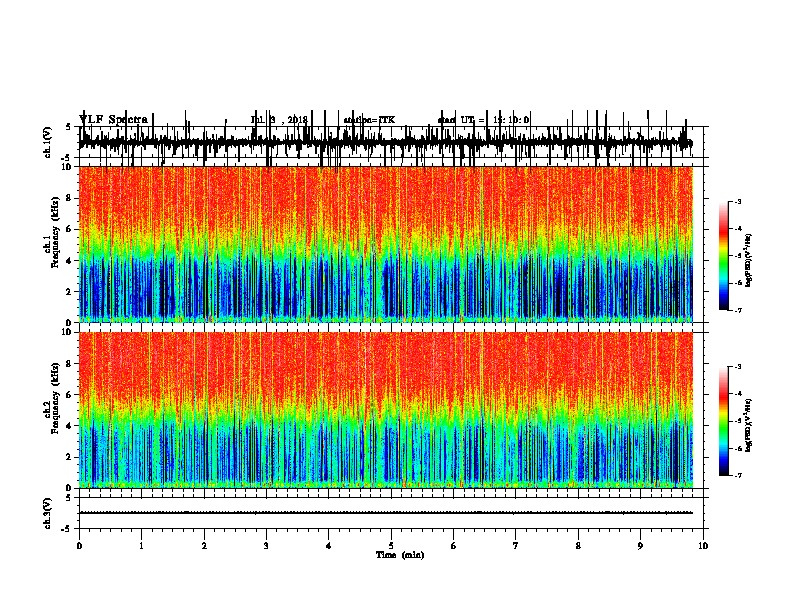Image resolution: width=792 pixels, height=612 pixels.
Task: Click the '8' kHz tick on ch.2 spectrogram
Action: [69, 364]
